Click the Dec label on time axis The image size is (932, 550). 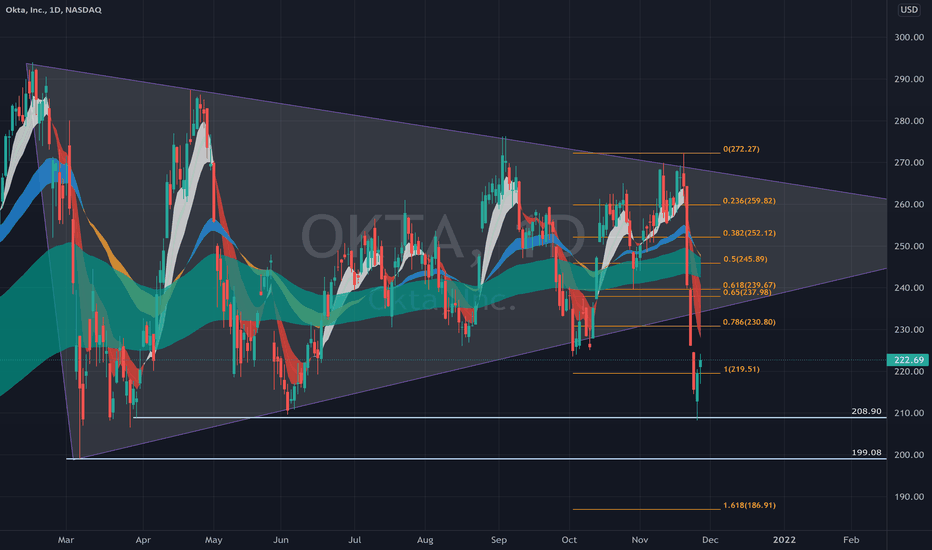[x=710, y=540]
